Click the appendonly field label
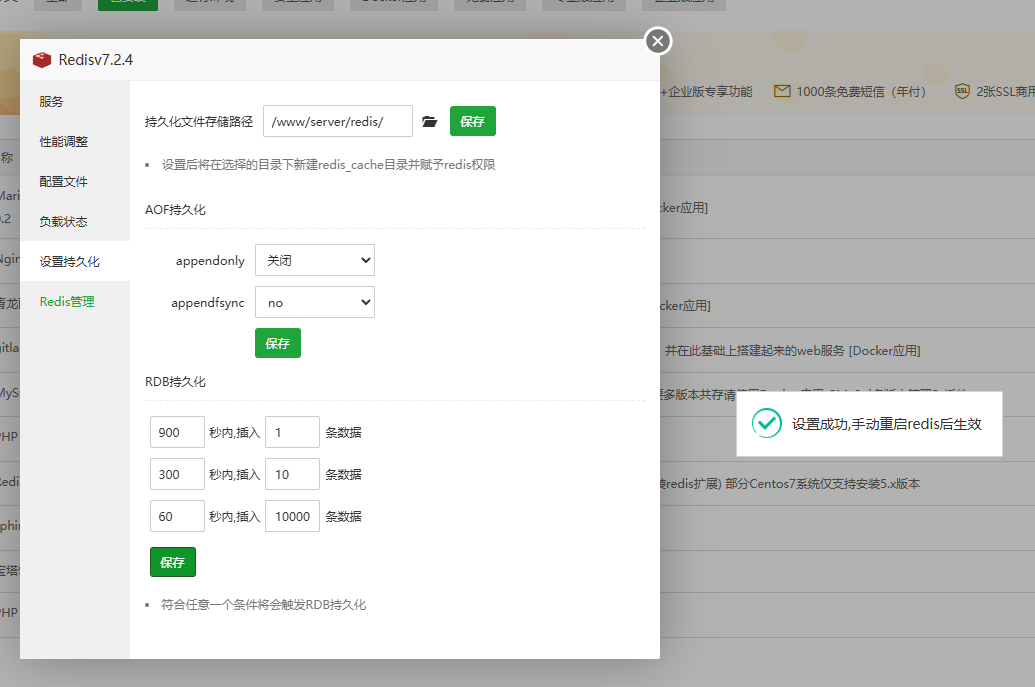The width and height of the screenshot is (1035, 687). pos(210,261)
